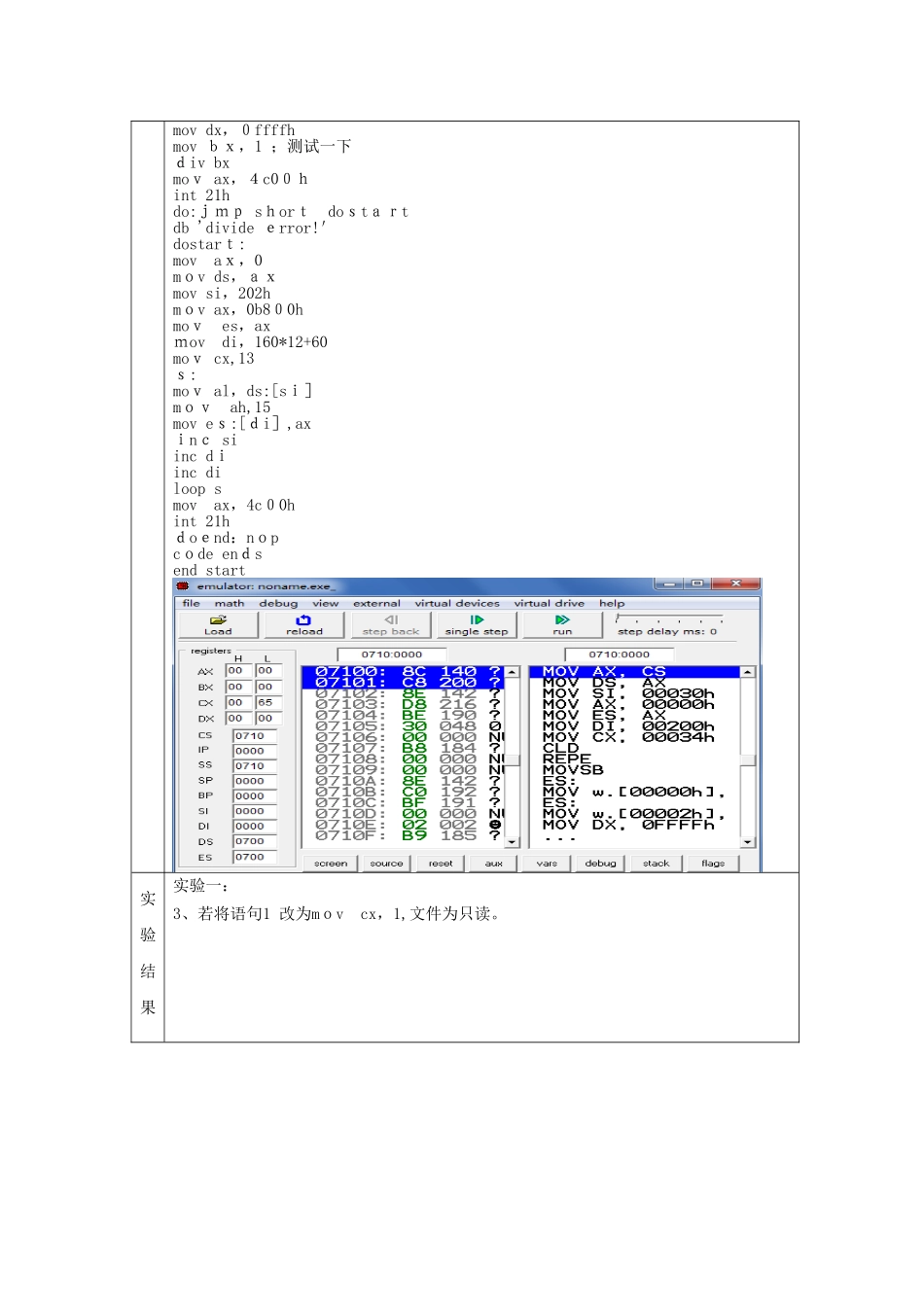Click the AX high byte field
The image size is (924, 1307).
click(x=238, y=671)
